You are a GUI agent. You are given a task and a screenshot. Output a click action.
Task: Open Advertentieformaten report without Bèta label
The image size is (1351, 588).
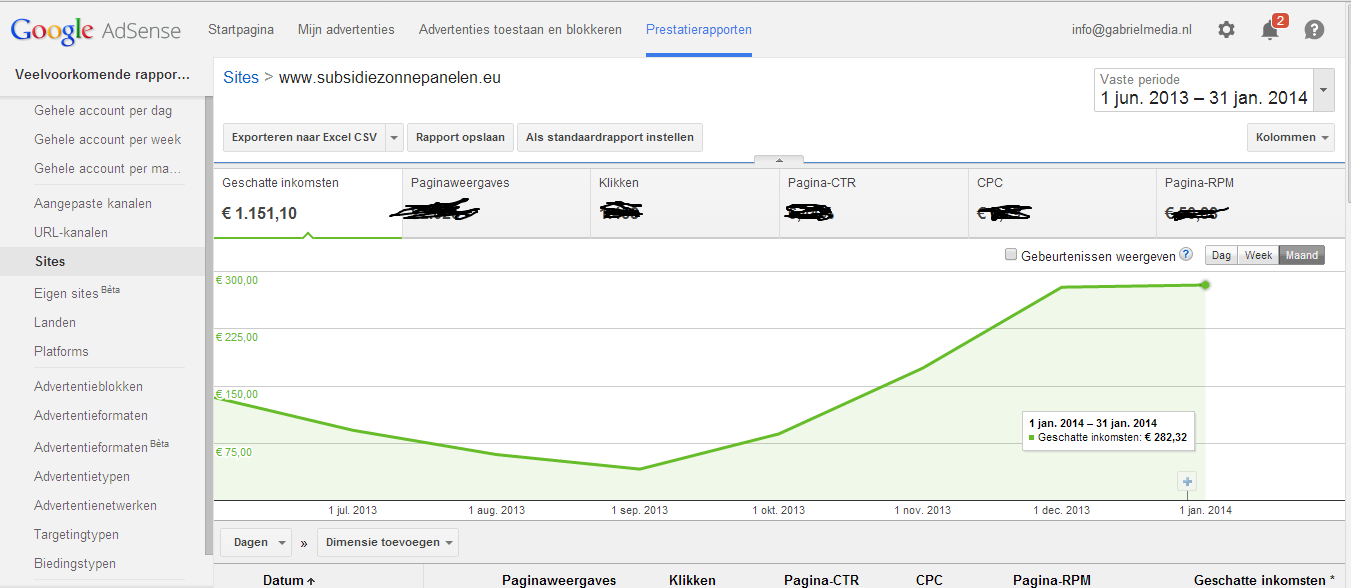[91, 416]
